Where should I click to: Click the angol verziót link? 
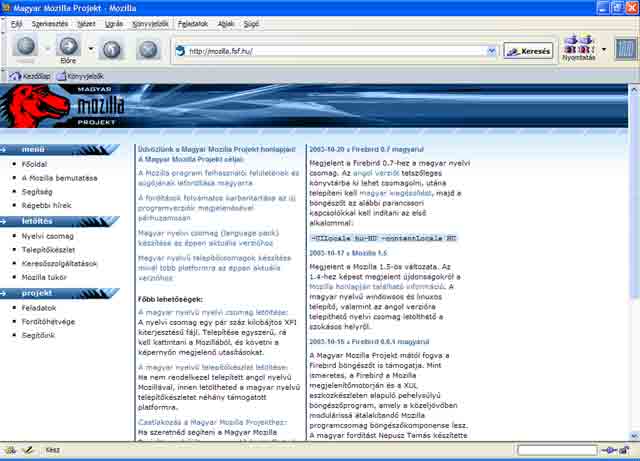tap(376, 173)
